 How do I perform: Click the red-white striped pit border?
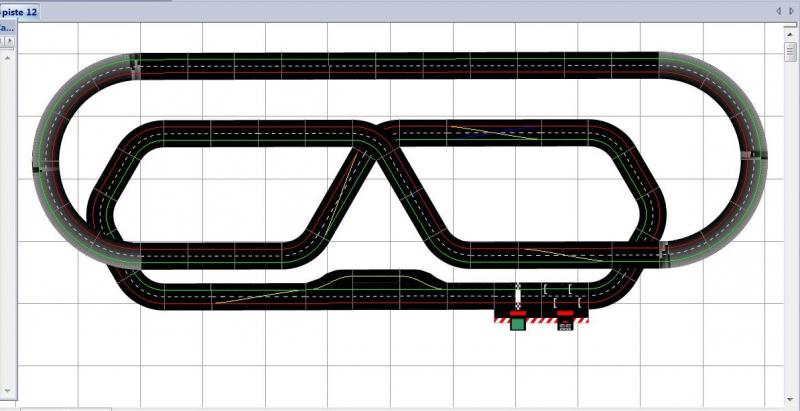coord(540,322)
